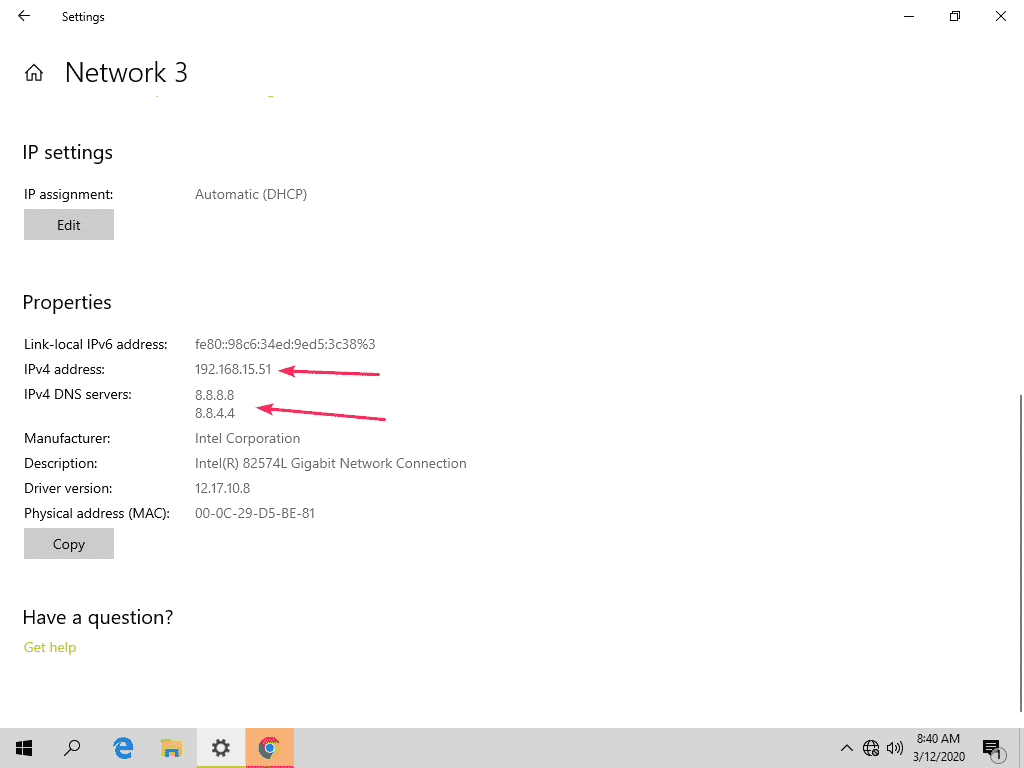1024x768 pixels.
Task: Select the MAC address 00-0C-29-D5-BE-81
Action: pos(255,513)
